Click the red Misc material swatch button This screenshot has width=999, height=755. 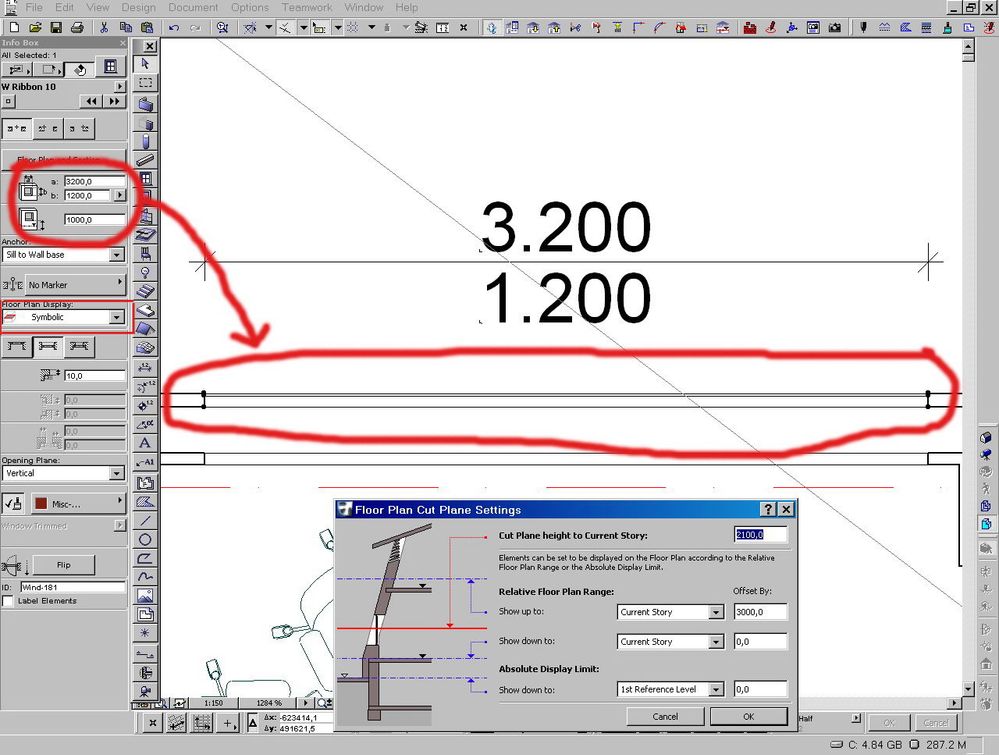[x=78, y=503]
